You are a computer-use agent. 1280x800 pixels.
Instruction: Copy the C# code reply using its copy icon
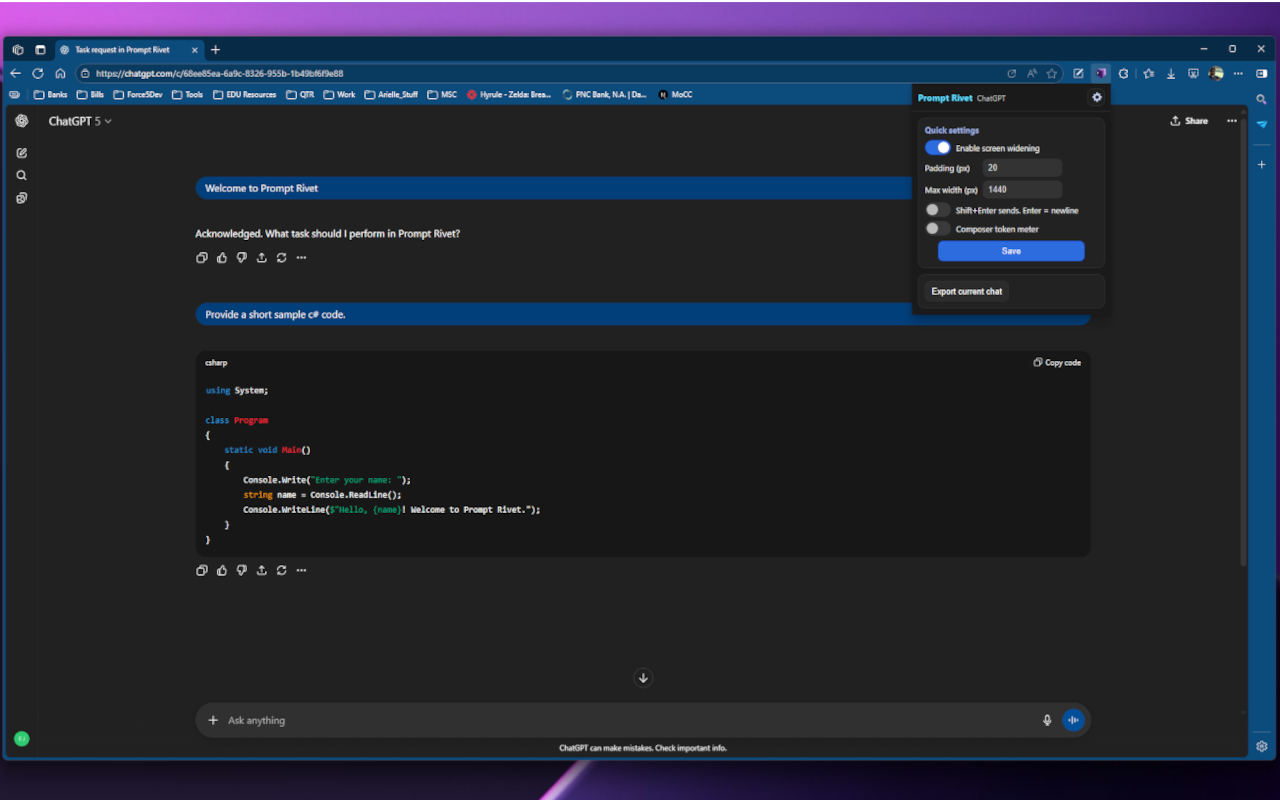(x=202, y=571)
